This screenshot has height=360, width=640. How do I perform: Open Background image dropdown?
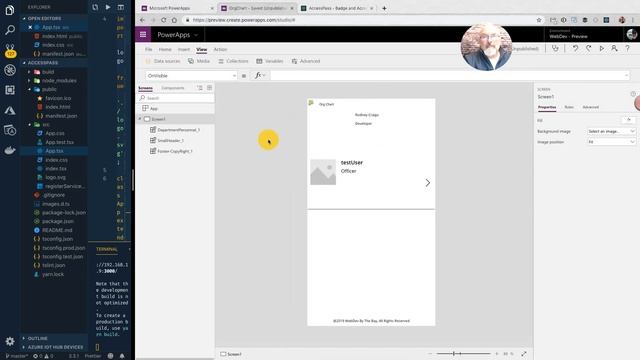tap(611, 131)
